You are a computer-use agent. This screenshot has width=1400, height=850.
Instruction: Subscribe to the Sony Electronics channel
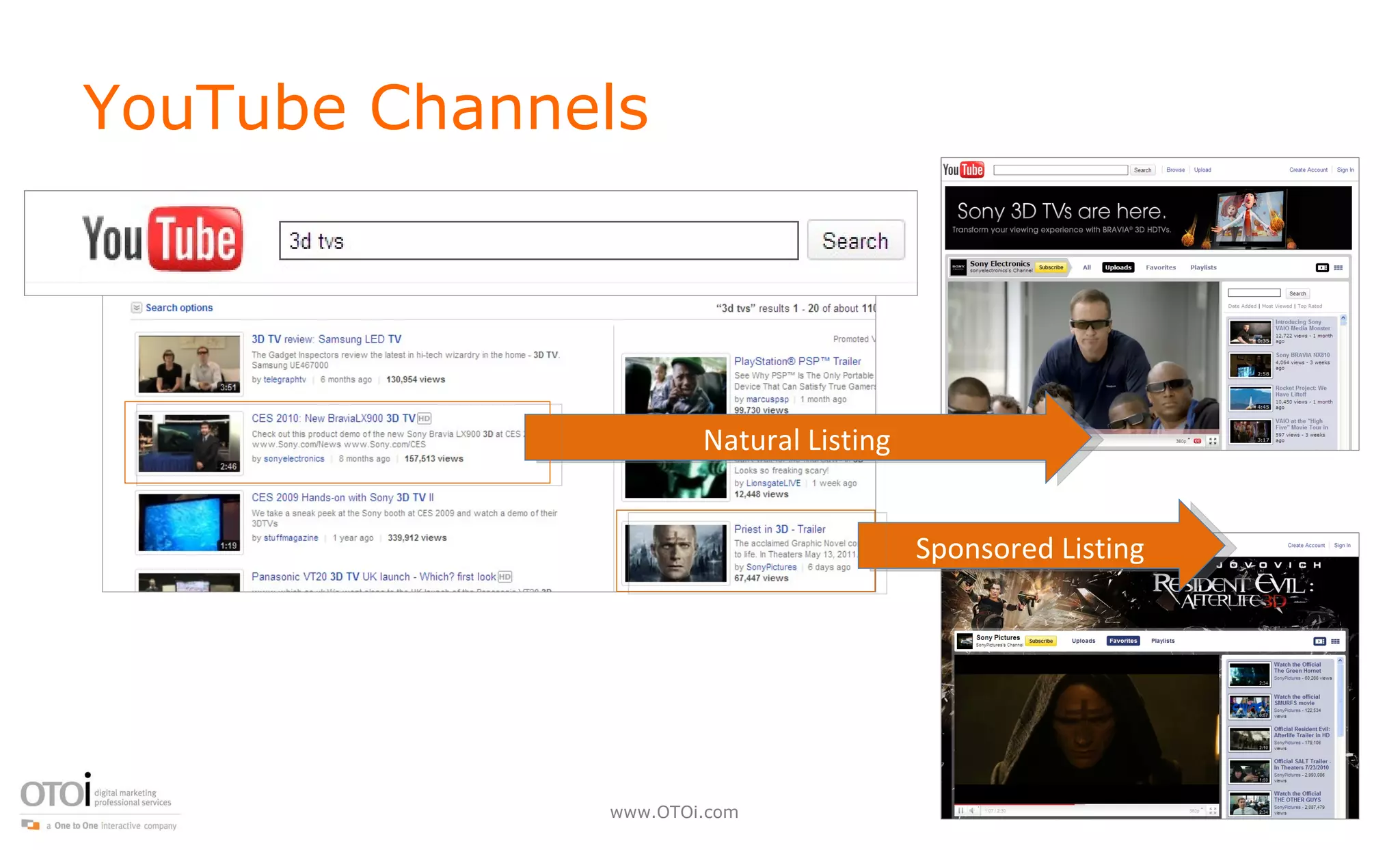(1051, 267)
